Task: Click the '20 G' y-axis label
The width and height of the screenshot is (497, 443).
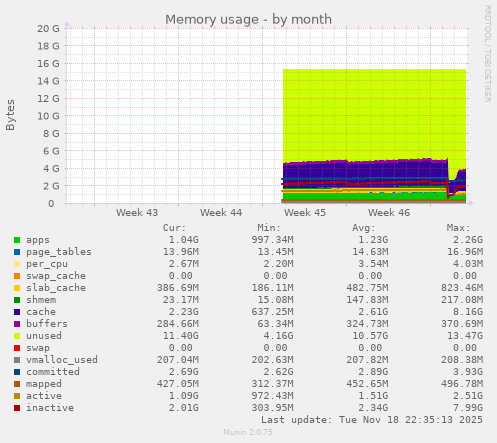Action: click(48, 29)
